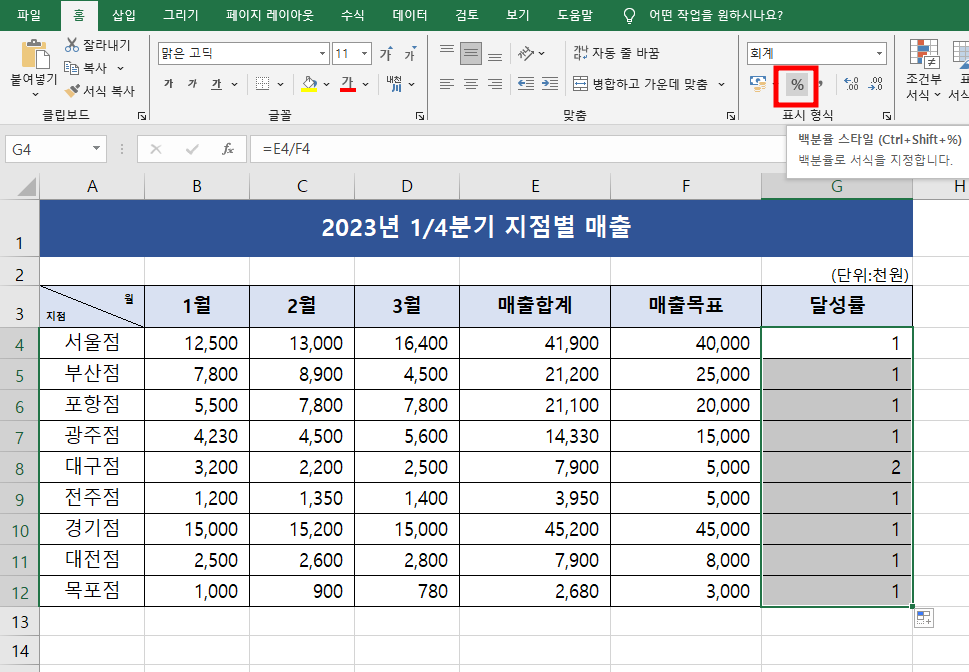Right-align cell text

[x=495, y=83]
